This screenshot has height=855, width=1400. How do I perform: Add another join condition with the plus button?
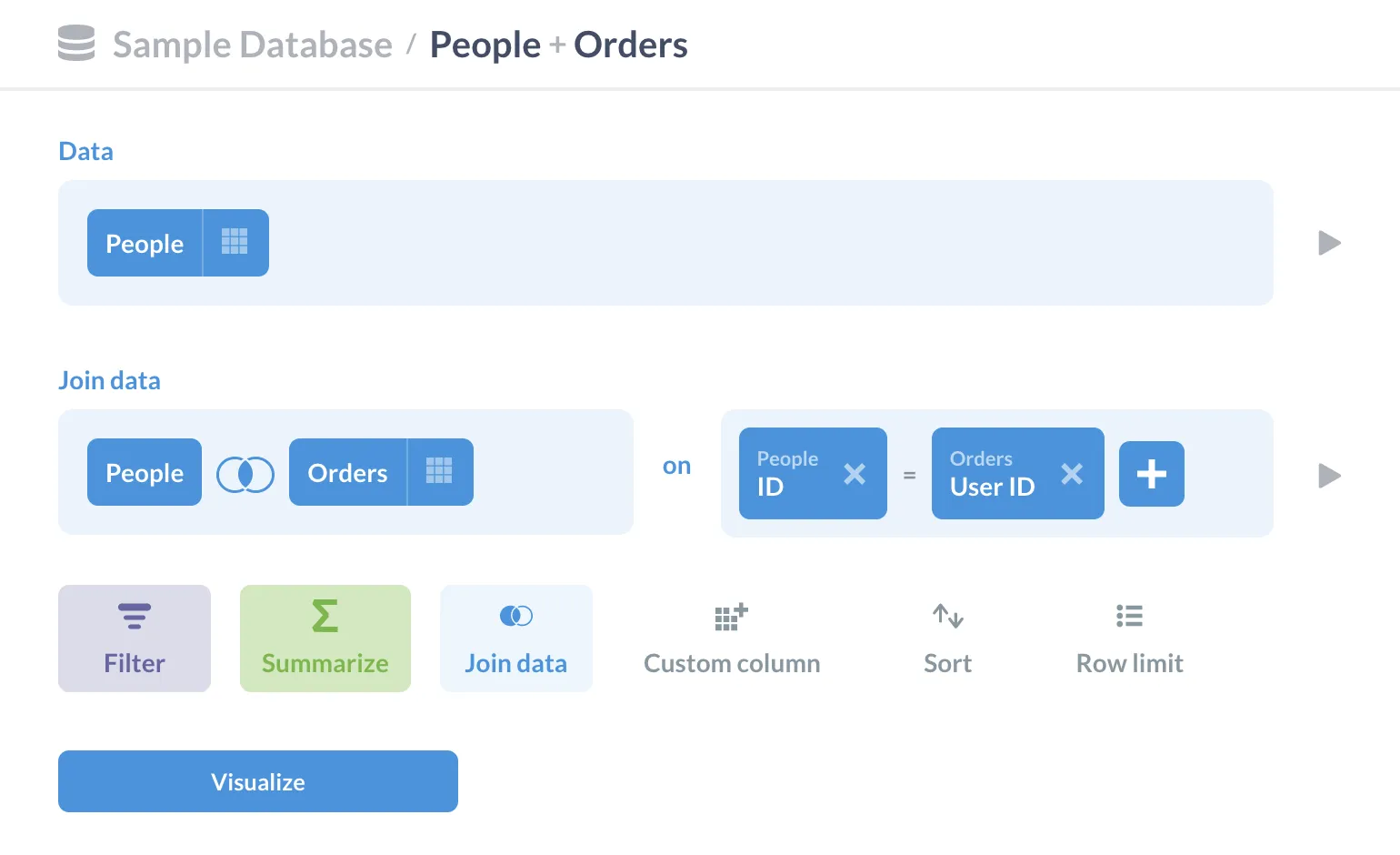[1151, 473]
